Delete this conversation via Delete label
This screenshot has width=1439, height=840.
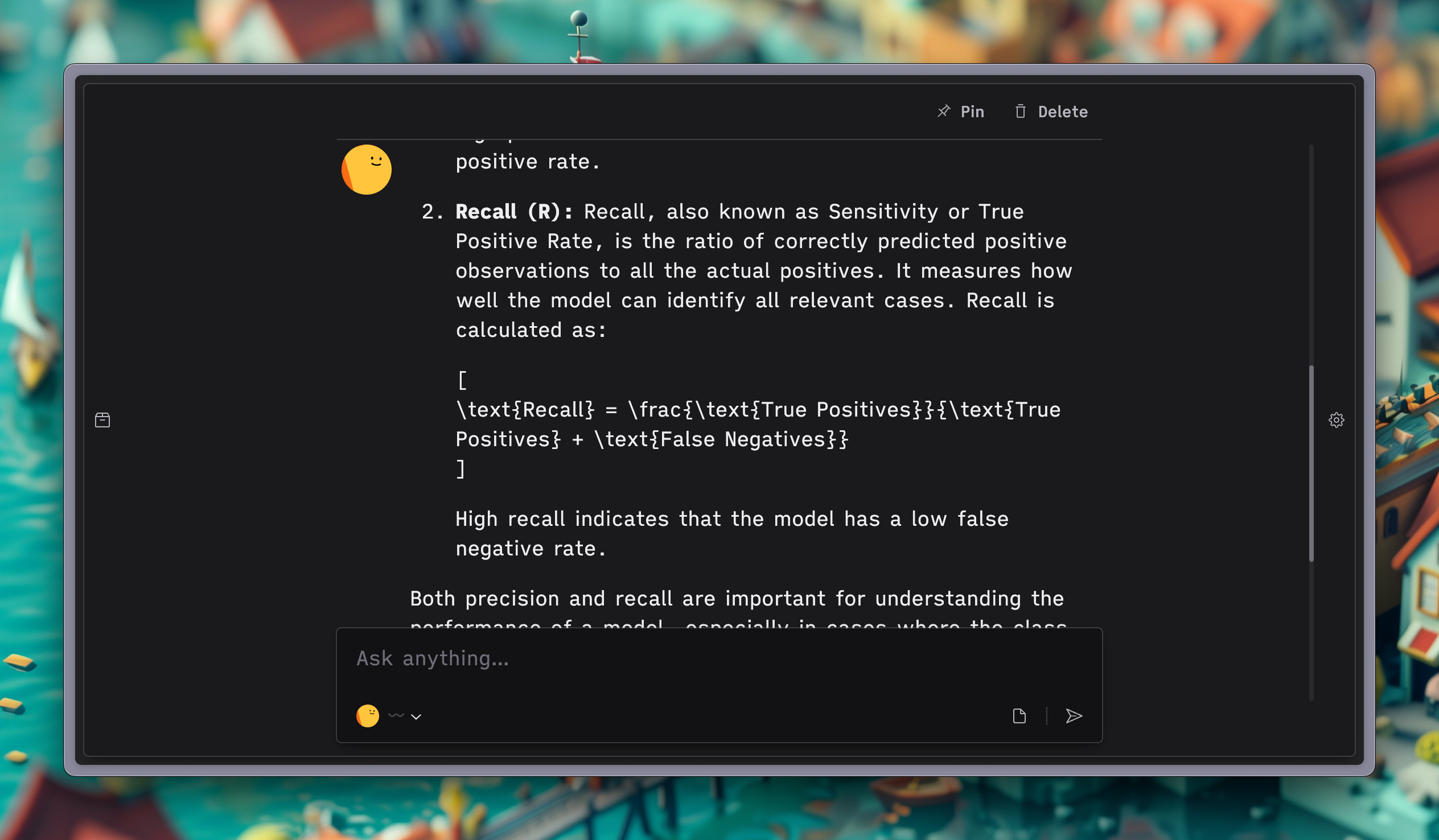point(1062,112)
